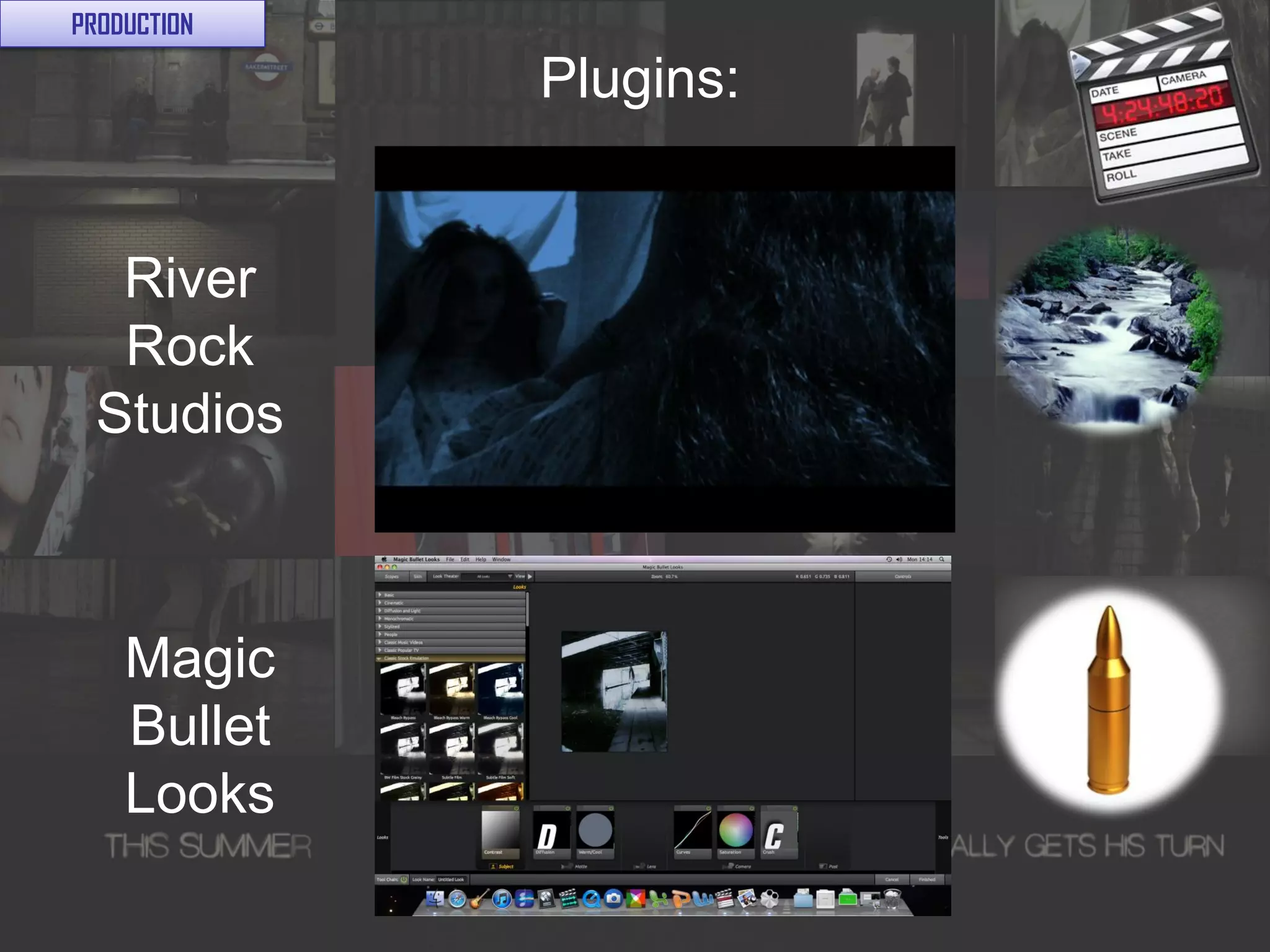Toggle the Saturation tool power button
Image resolution: width=1270 pixels, height=952 pixels.
click(x=752, y=808)
